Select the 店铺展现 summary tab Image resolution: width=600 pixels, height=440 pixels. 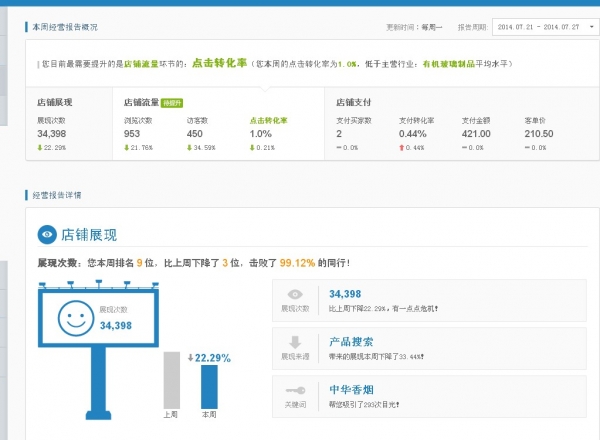point(54,102)
